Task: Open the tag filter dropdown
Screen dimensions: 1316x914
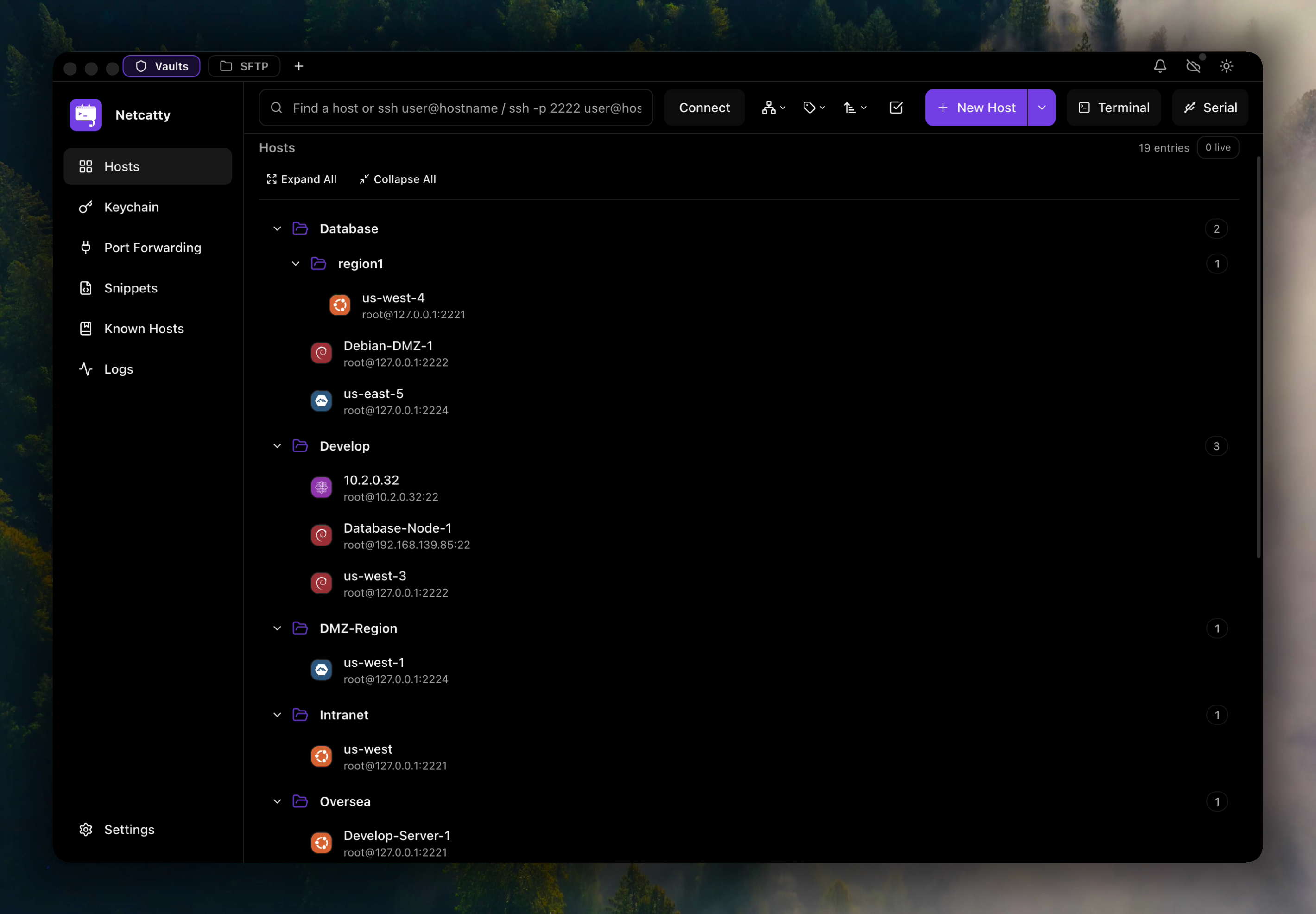Action: tap(813, 108)
